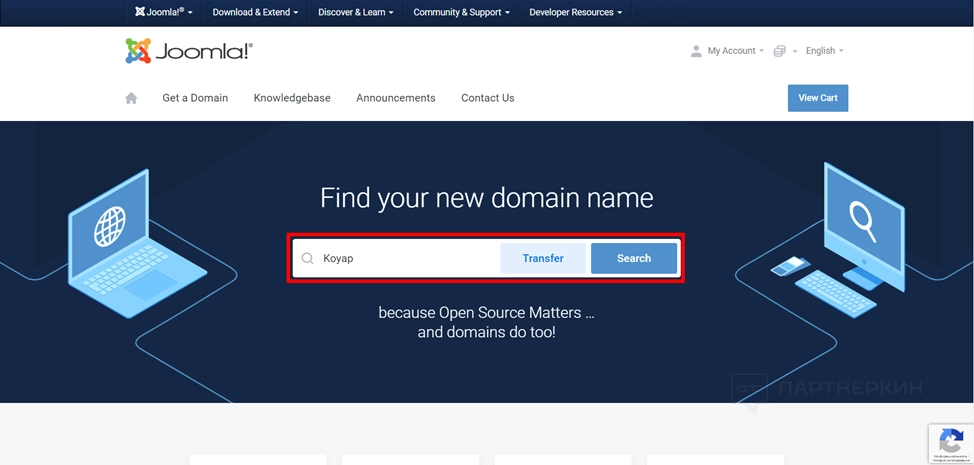Open the English language dropdown
This screenshot has height=465, width=974.
coord(824,51)
